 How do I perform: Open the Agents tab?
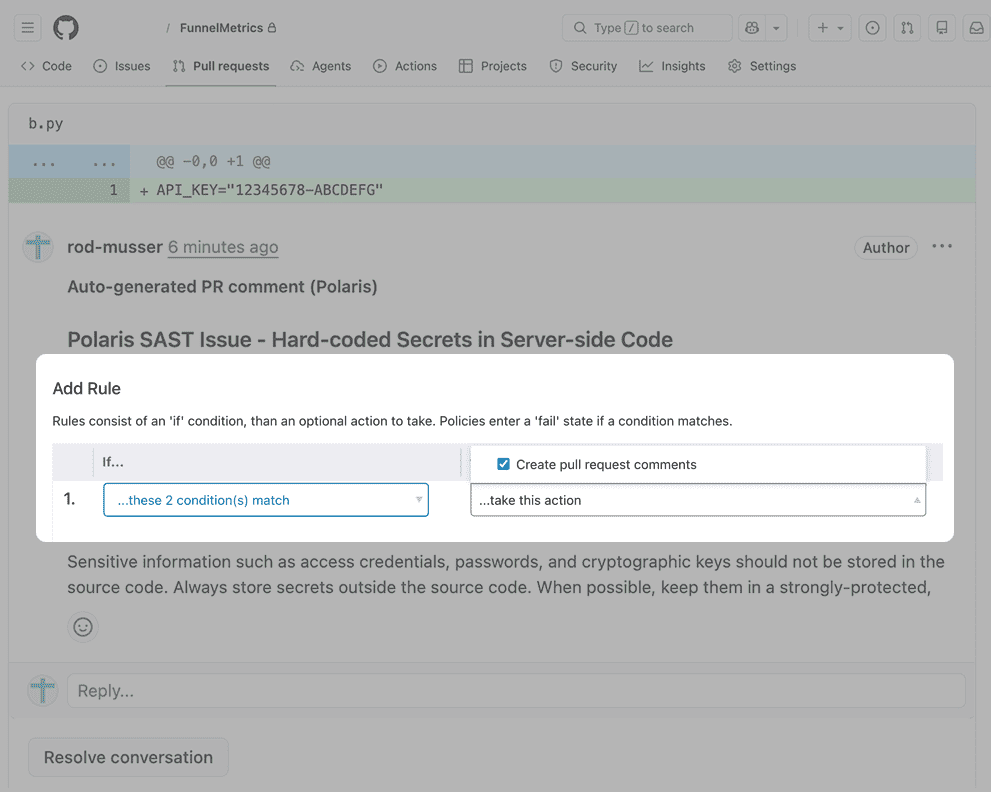(320, 66)
